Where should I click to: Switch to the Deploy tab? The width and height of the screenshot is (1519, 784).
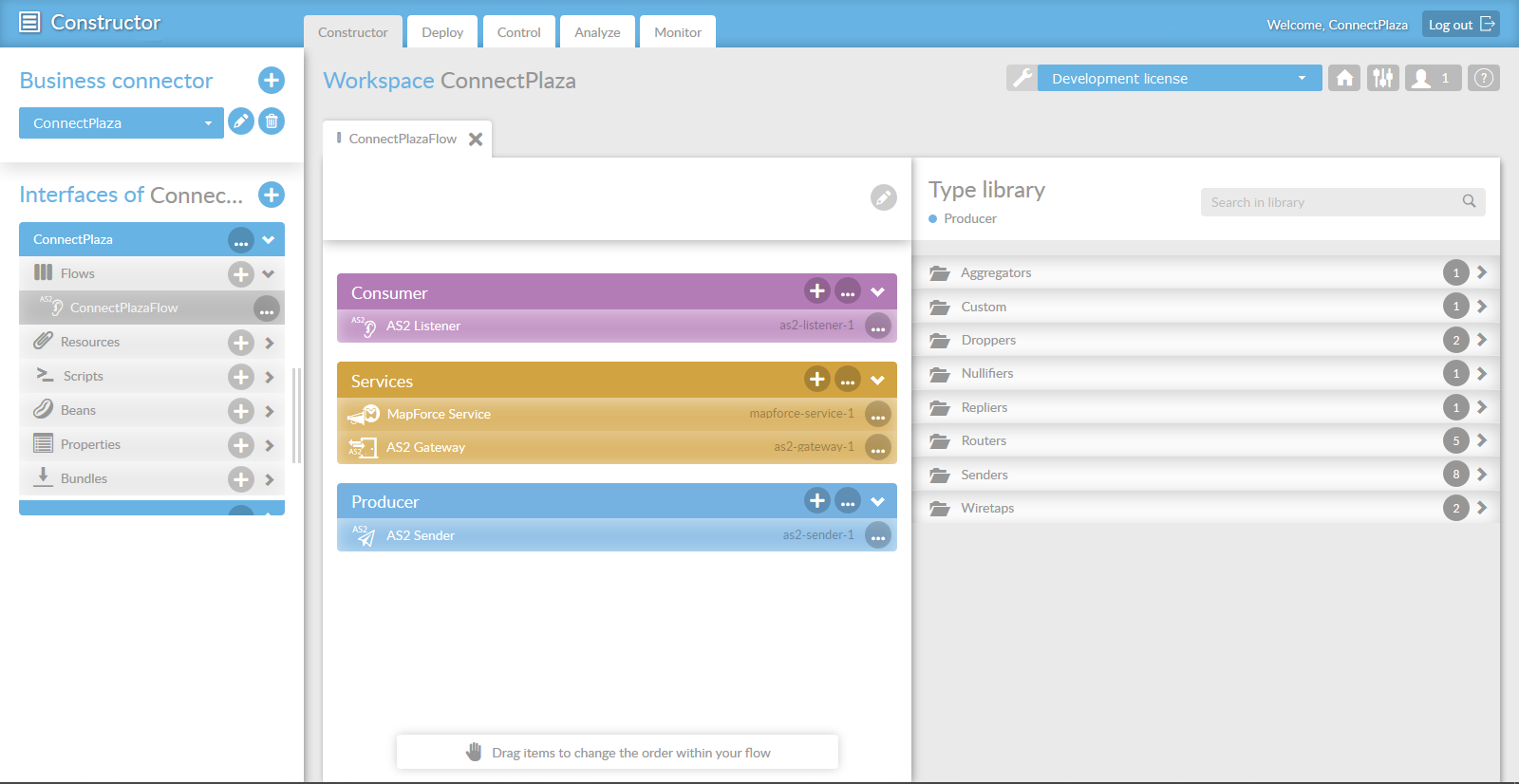442,31
